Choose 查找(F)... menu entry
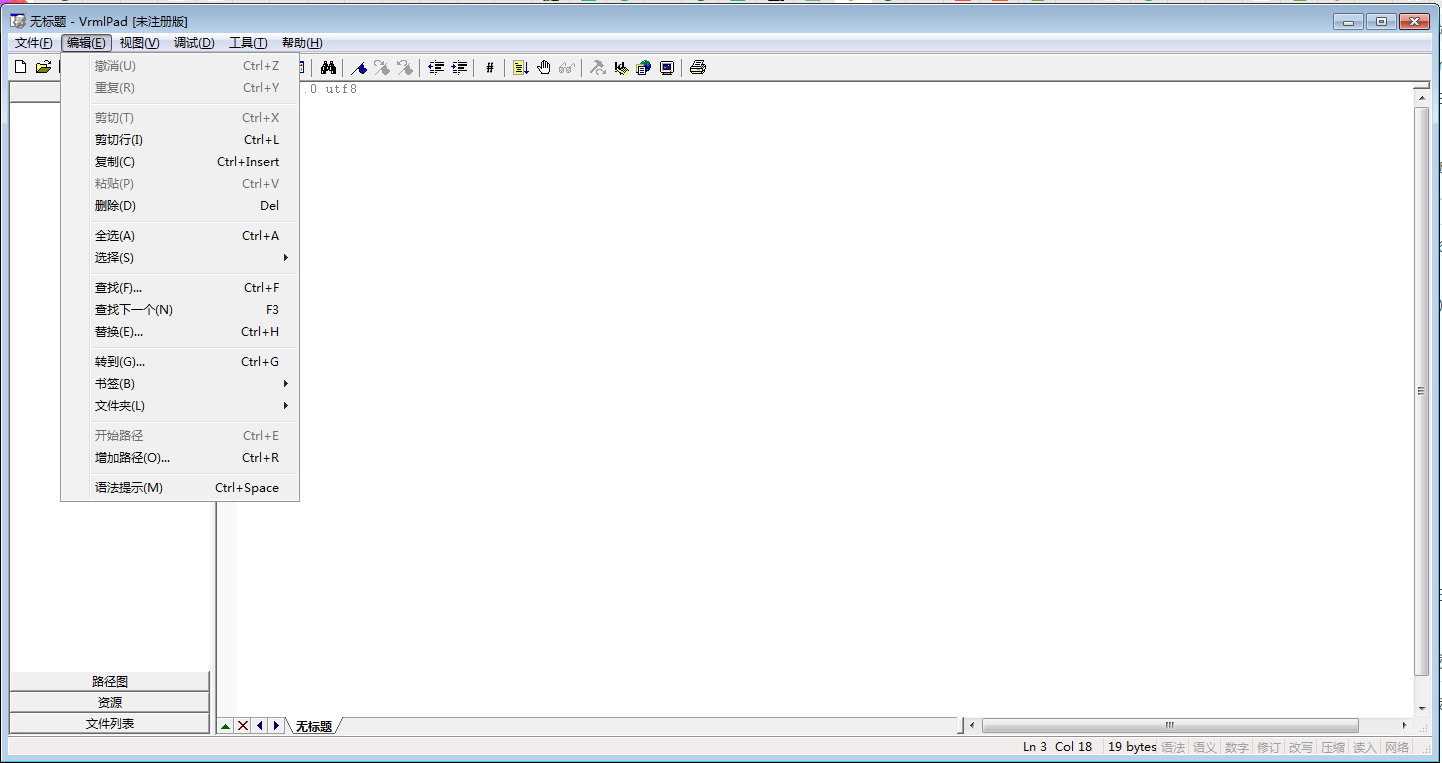Viewport: 1442px width, 763px height. (180, 288)
